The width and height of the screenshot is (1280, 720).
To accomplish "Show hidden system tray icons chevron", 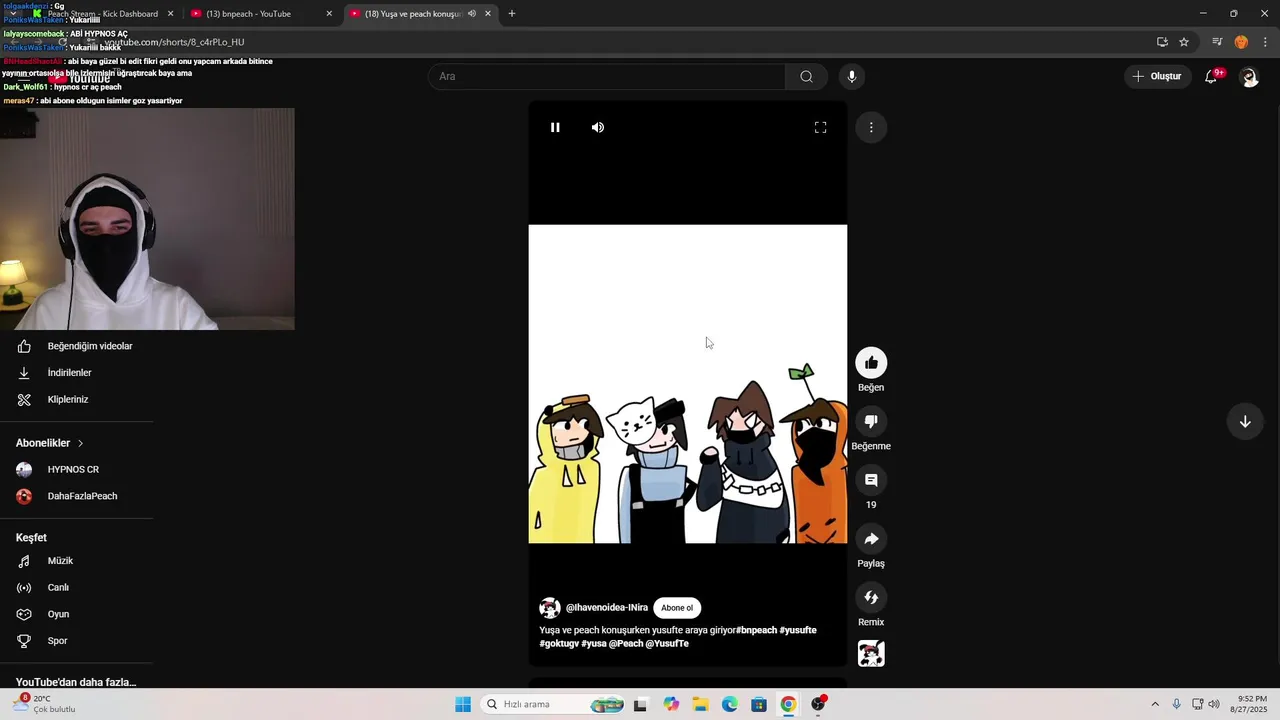I will coord(1155,704).
